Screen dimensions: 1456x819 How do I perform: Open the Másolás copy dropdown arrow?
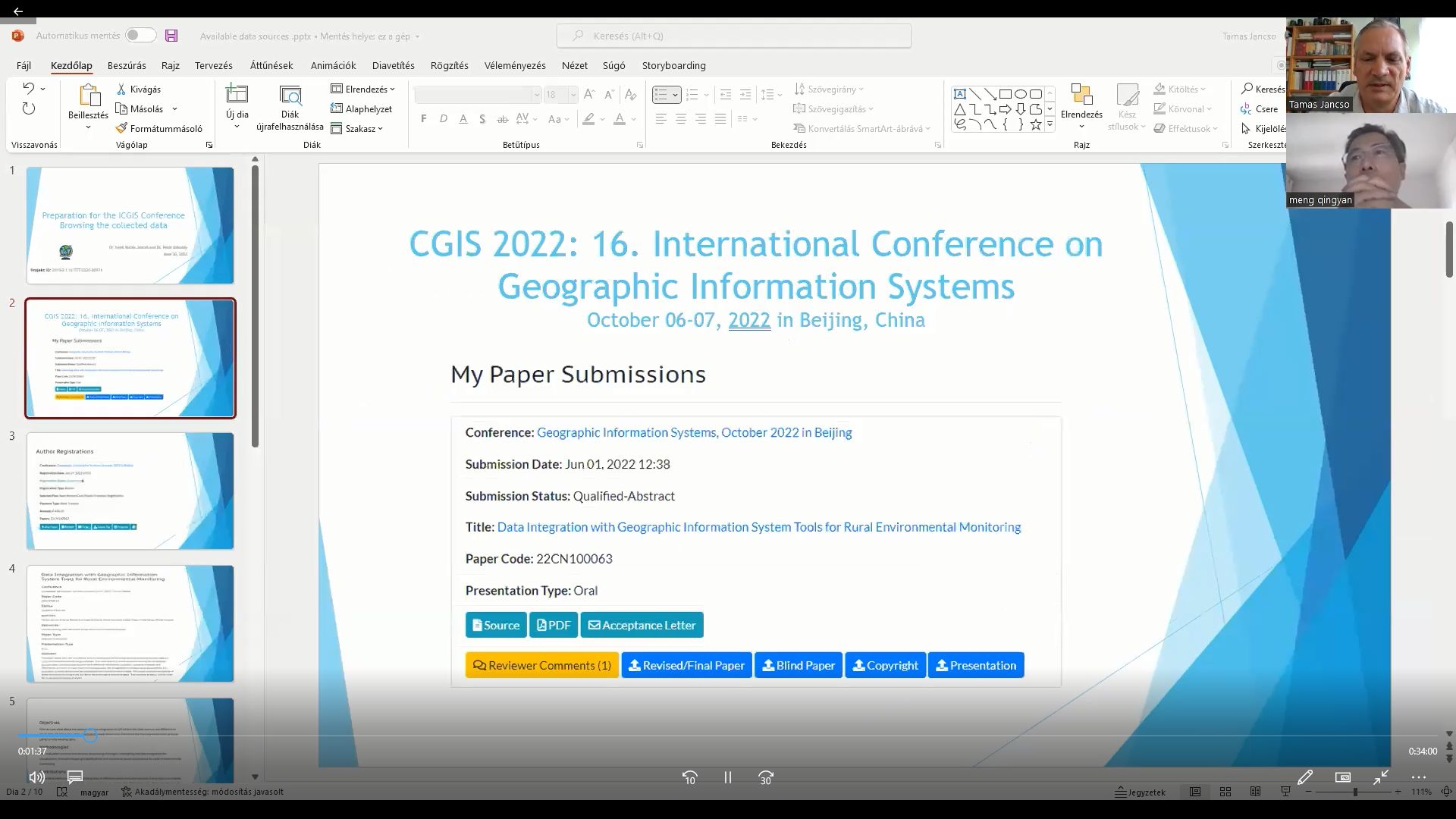tap(174, 109)
